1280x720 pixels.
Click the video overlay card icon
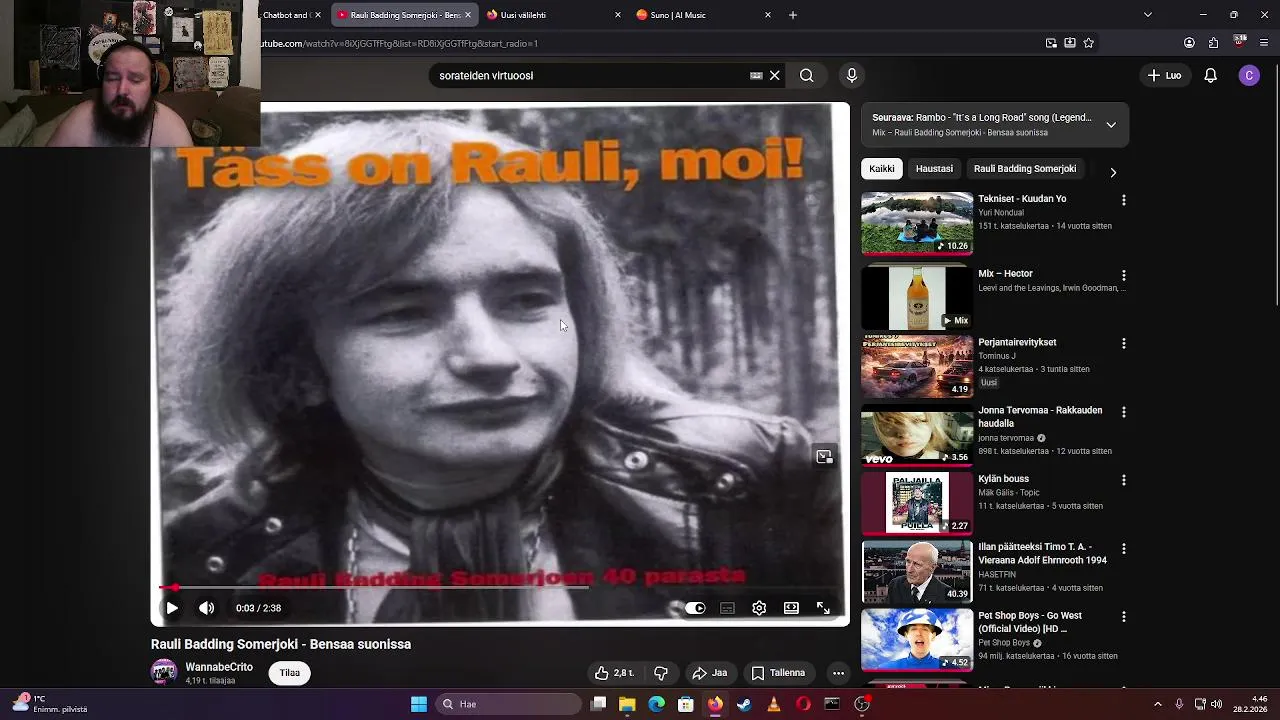click(x=824, y=457)
